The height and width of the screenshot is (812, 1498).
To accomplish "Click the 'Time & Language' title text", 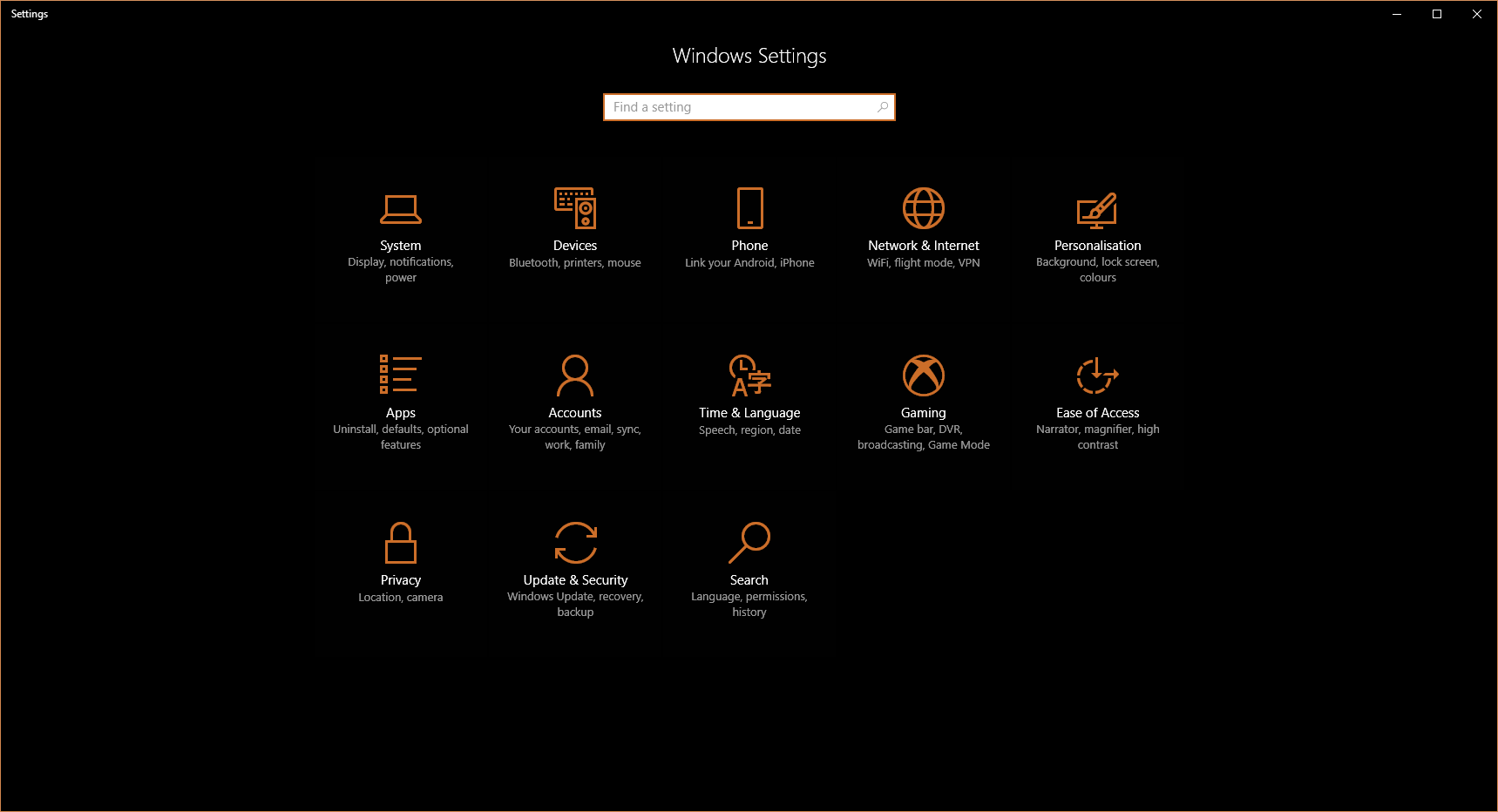I will pos(749,413).
